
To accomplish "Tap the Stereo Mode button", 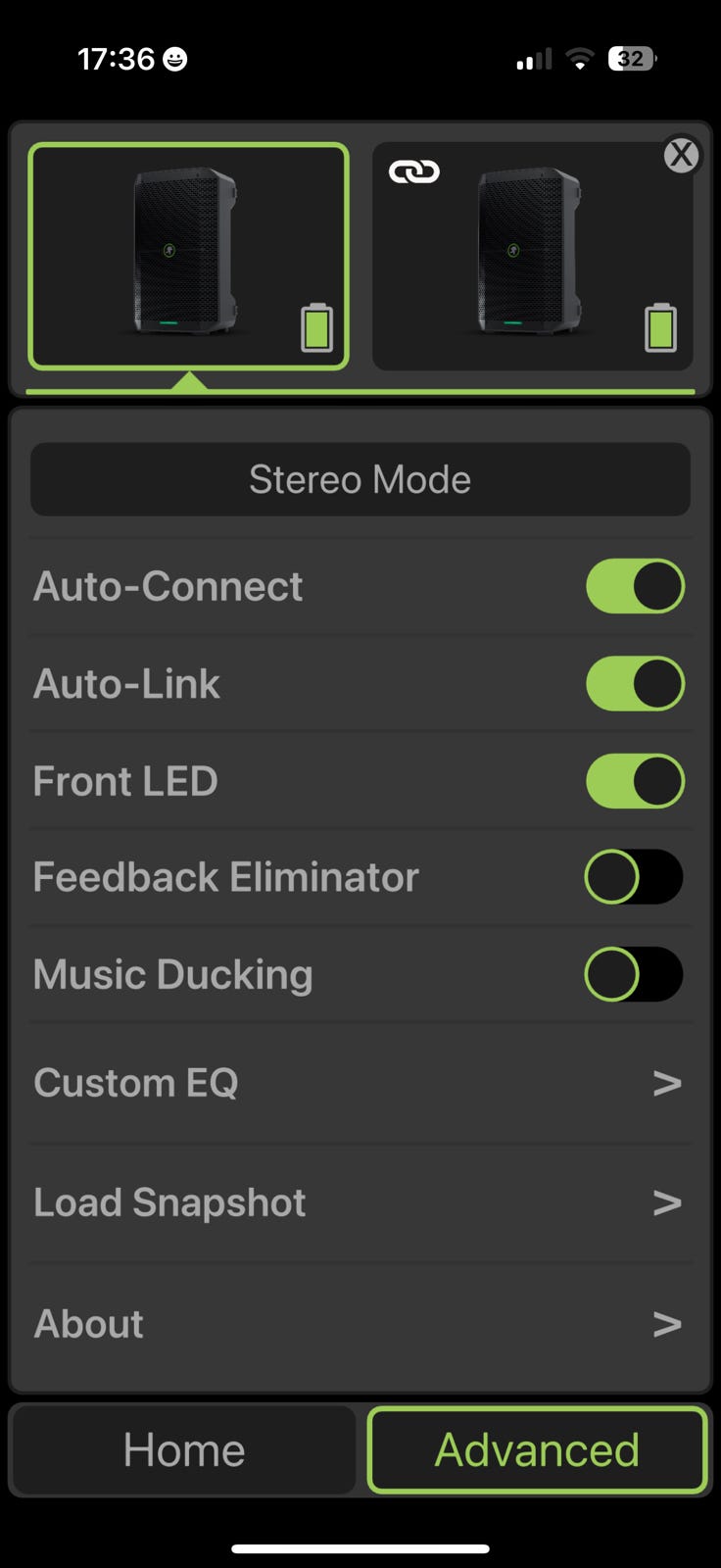I will 360,479.
